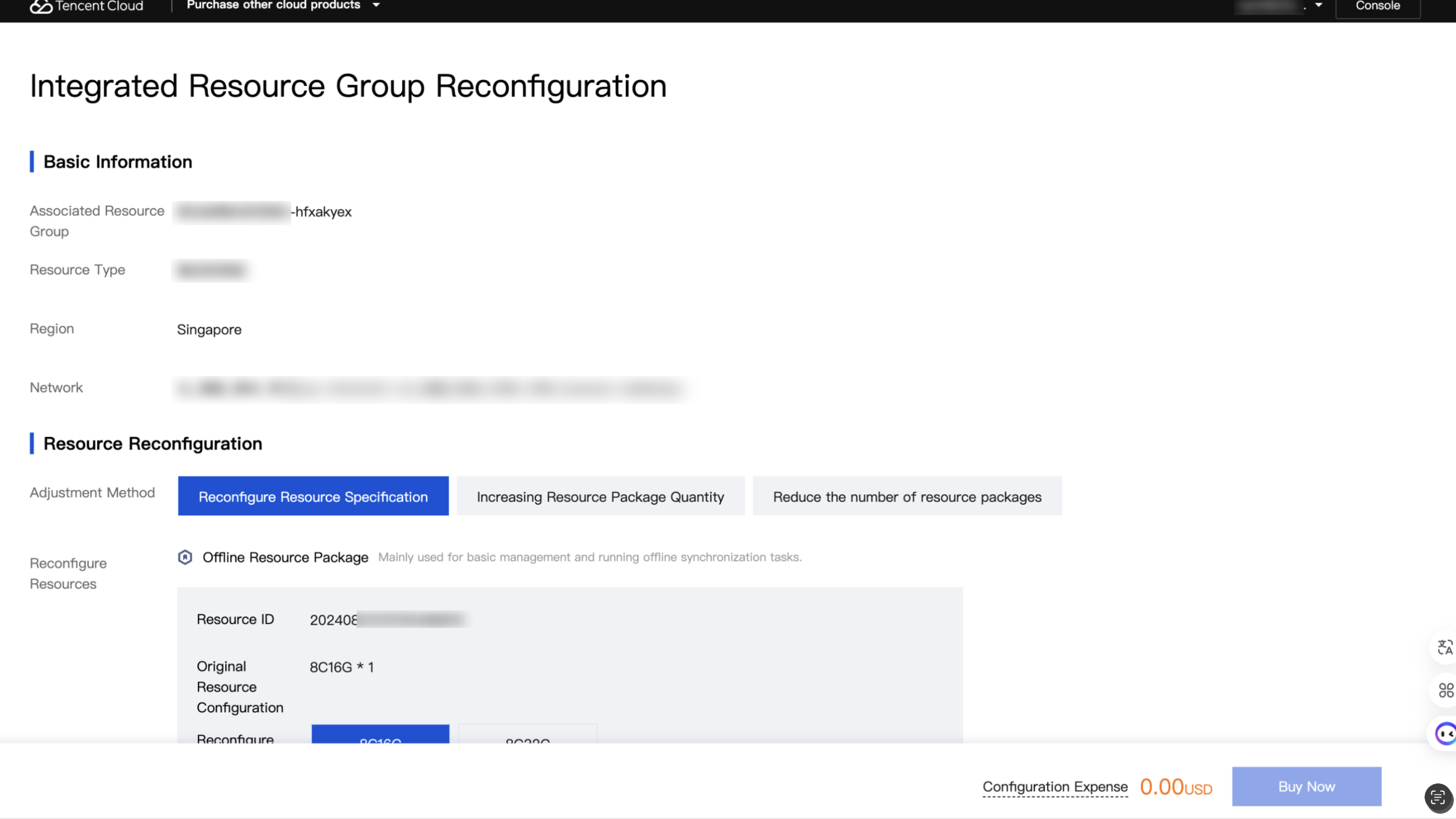Click the Tencent Cloud logo
Viewport: 1456px width, 819px height.
point(86,6)
